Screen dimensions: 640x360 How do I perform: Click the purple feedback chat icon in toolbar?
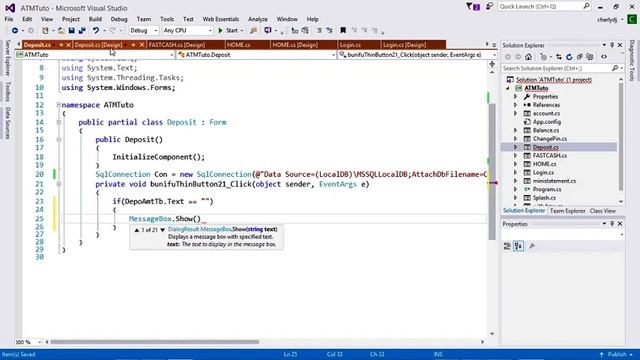pyautogui.click(x=268, y=31)
